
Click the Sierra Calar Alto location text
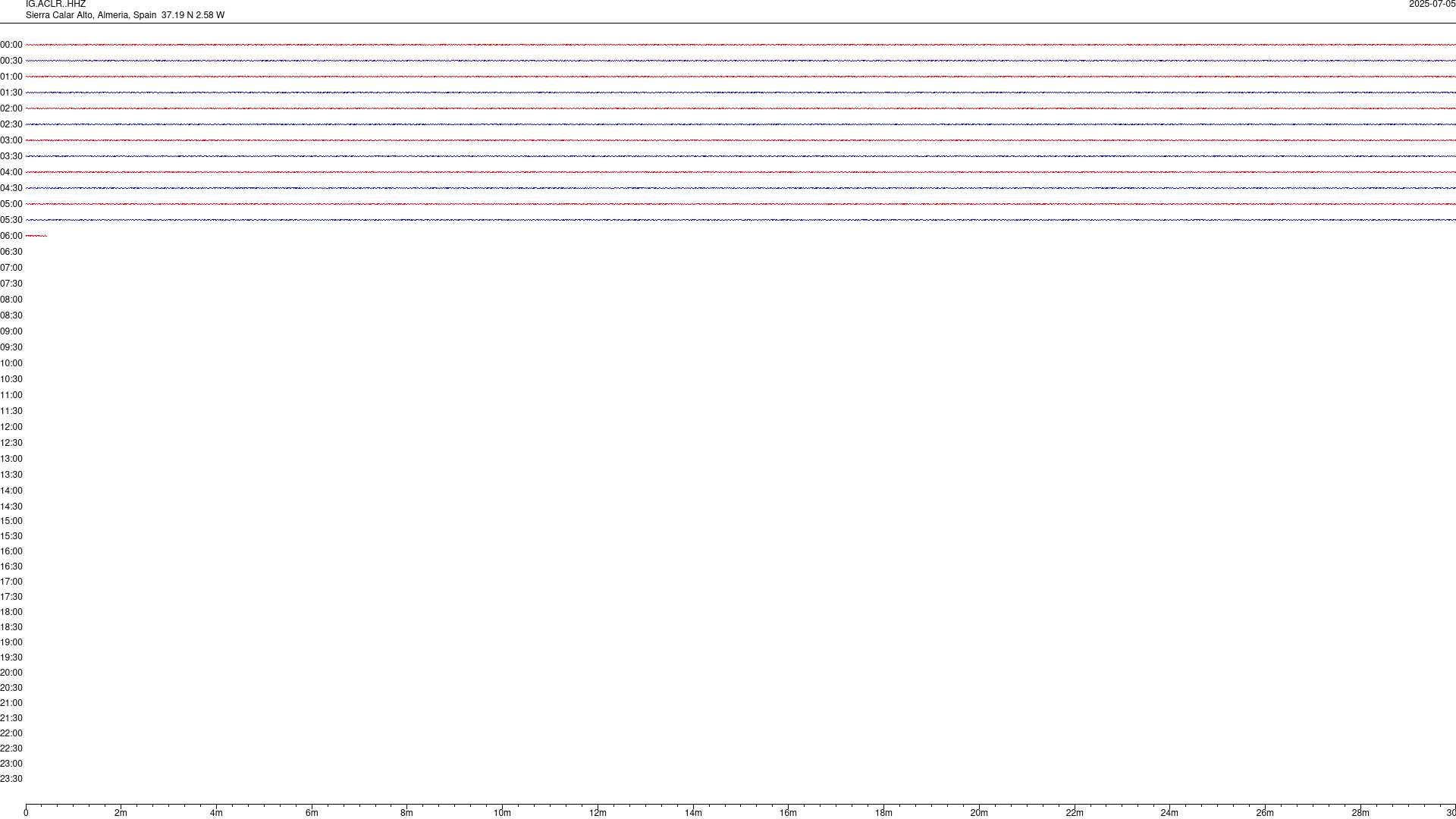click(x=125, y=15)
